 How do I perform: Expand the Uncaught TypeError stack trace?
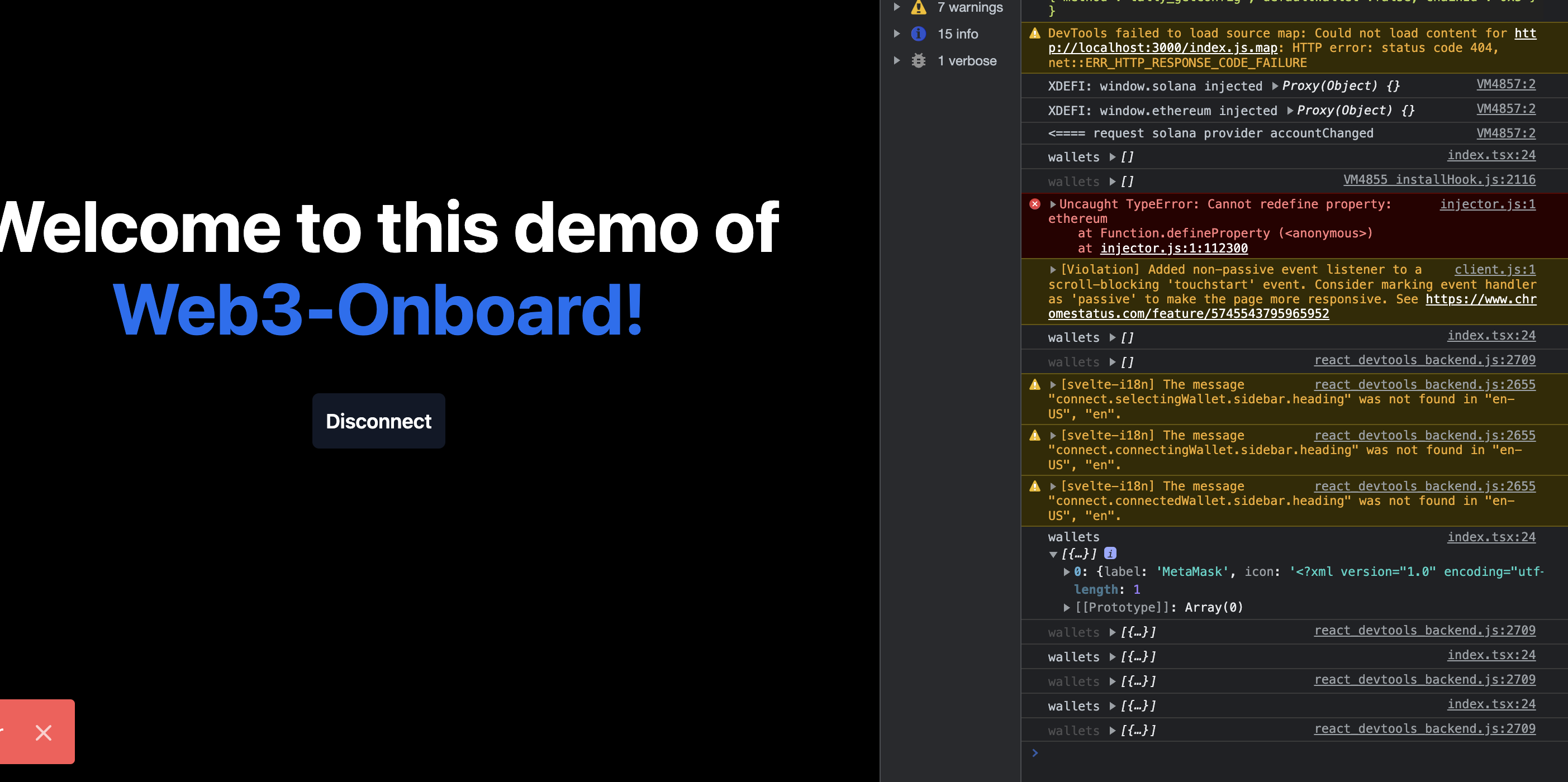(1053, 204)
